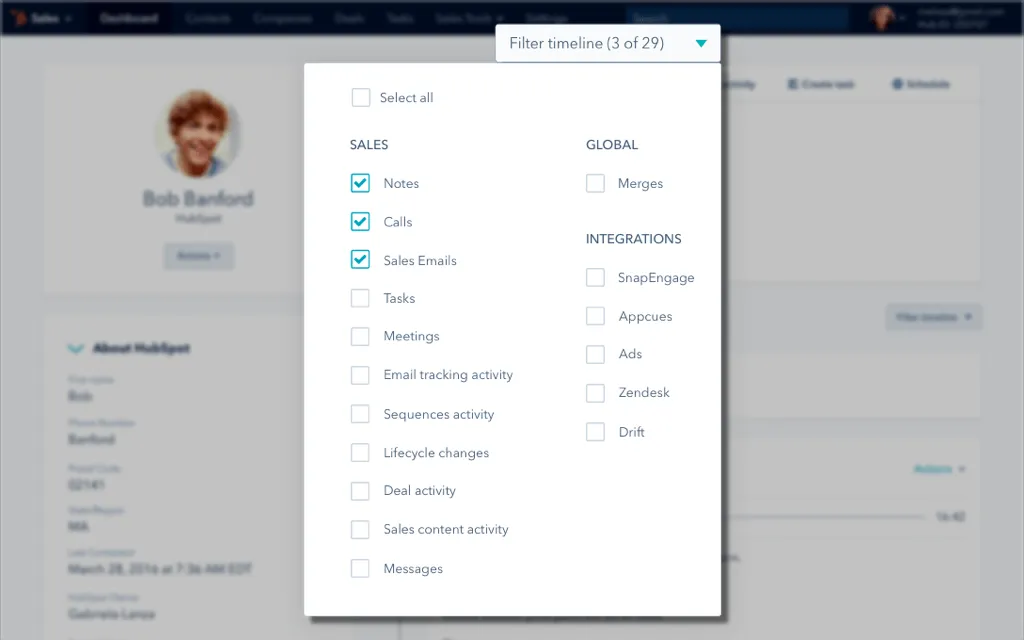The height and width of the screenshot is (640, 1024).
Task: Enable Appcues integration filter
Action: click(x=595, y=316)
